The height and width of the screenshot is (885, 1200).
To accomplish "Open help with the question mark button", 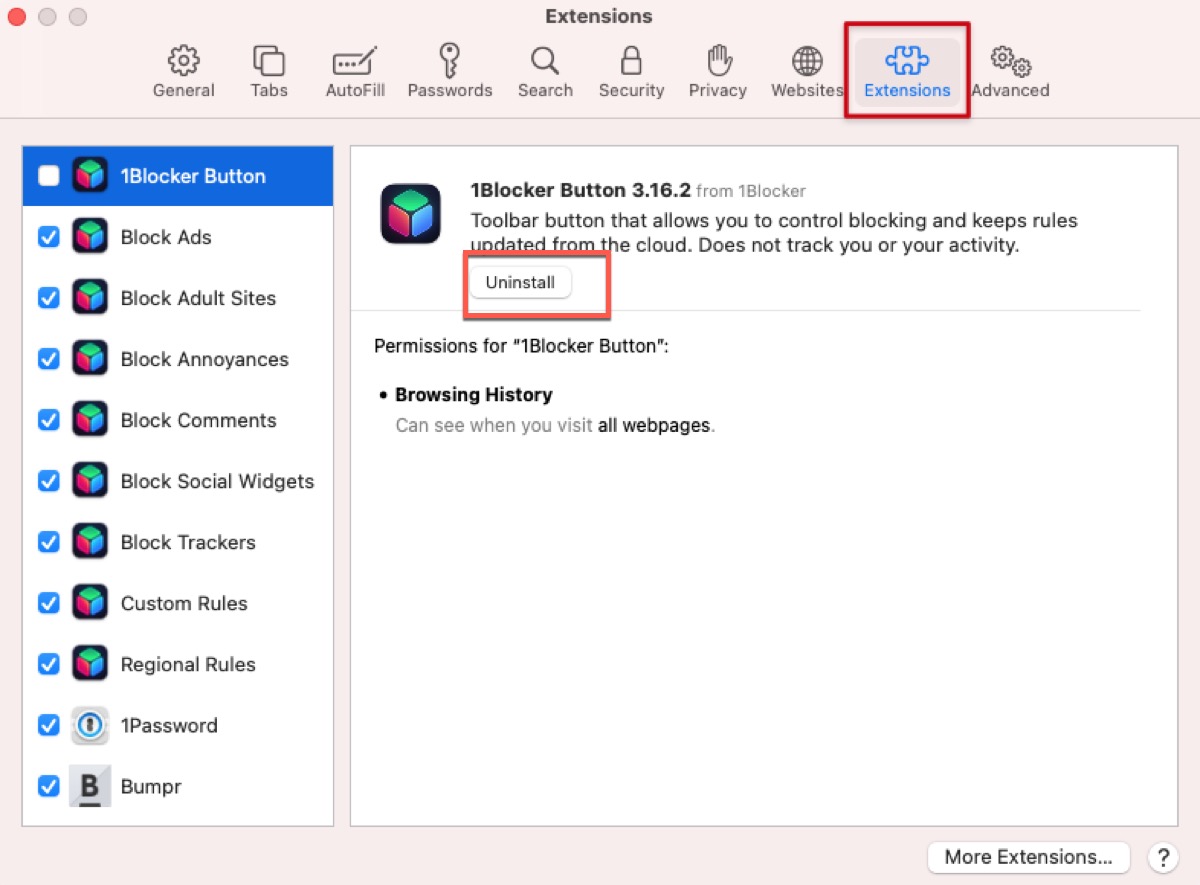I will click(1162, 857).
